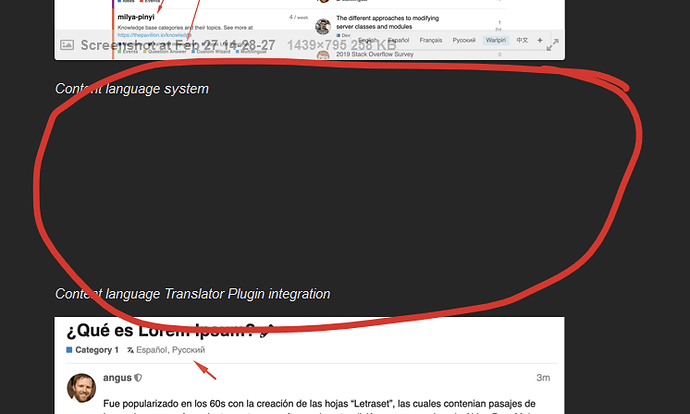This screenshot has width=690, height=414.
Task: Select the Français language tab in top thumbnail
Action: 431,40
